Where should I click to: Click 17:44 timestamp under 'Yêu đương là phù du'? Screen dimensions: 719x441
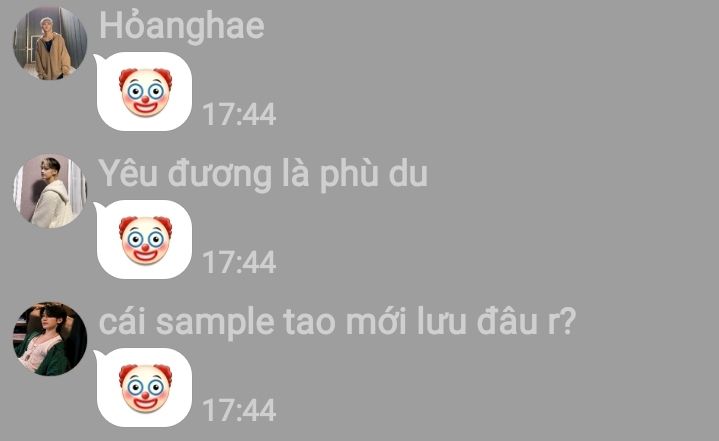[239, 262]
